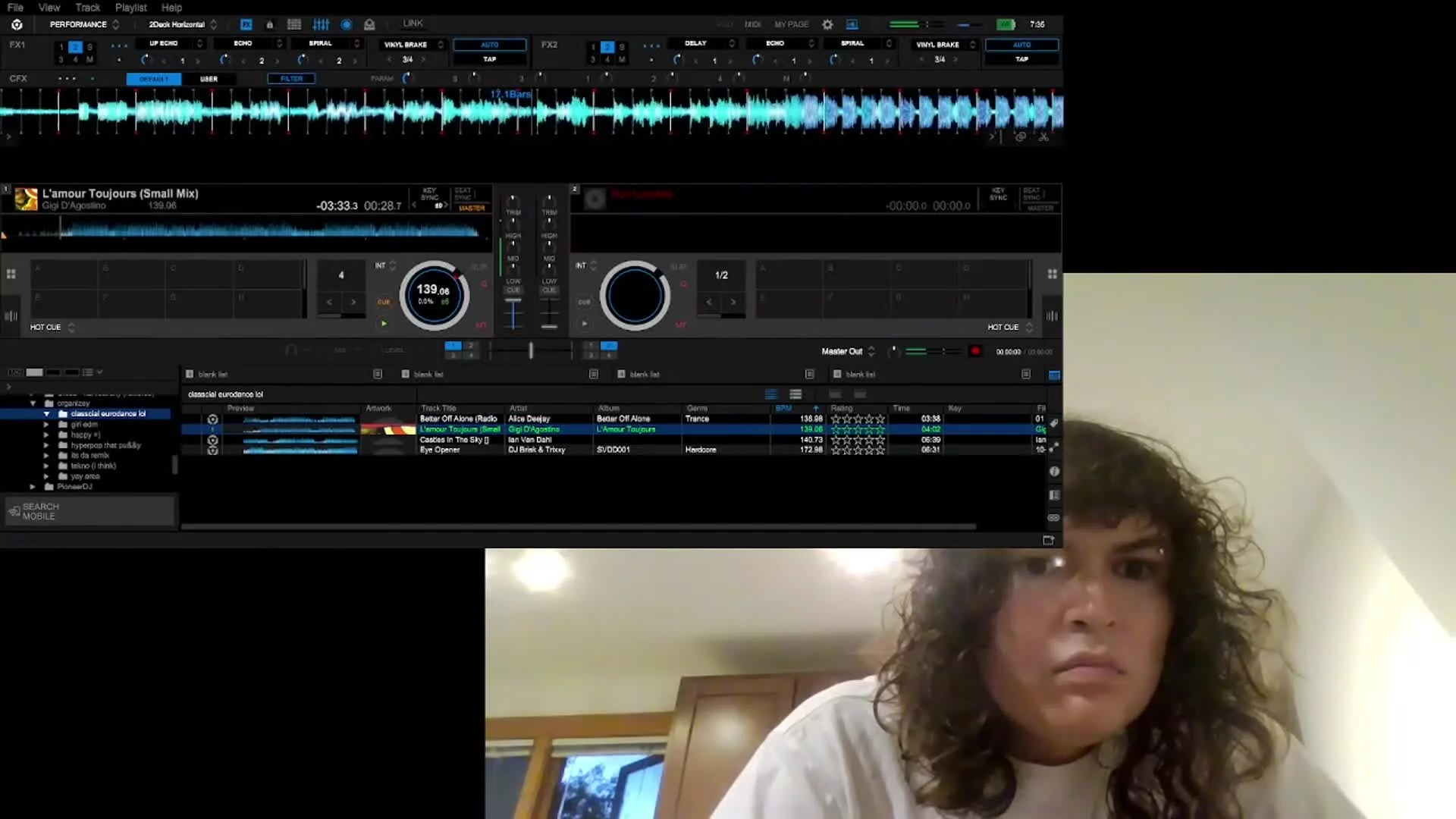1456x819 pixels.
Task: Open MY PAGE
Action: pos(792,25)
